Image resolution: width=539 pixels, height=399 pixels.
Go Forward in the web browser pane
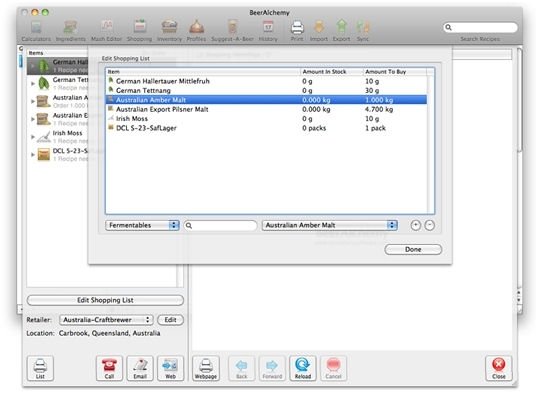(272, 368)
